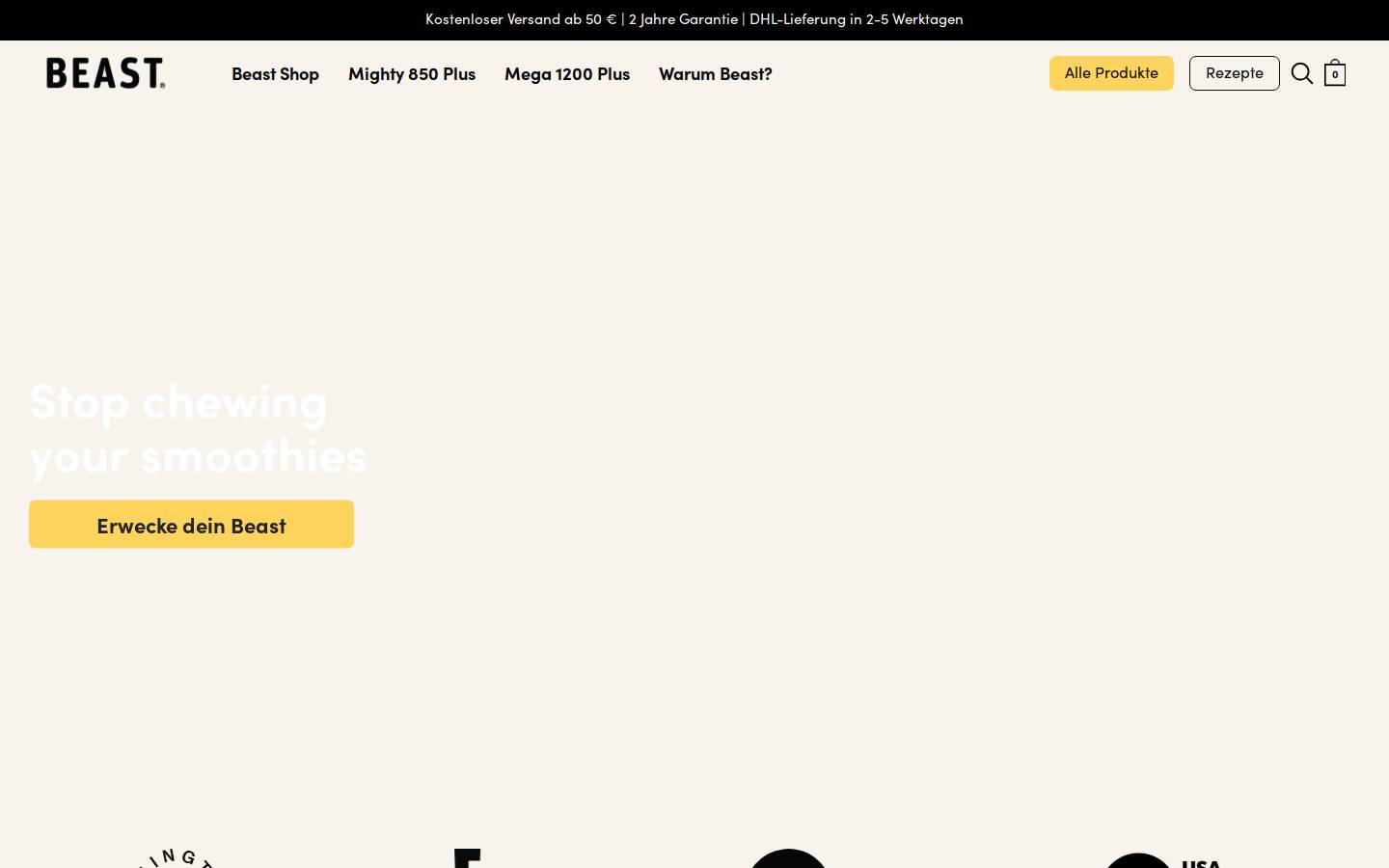Open the shopping bag cart icon

click(1335, 73)
